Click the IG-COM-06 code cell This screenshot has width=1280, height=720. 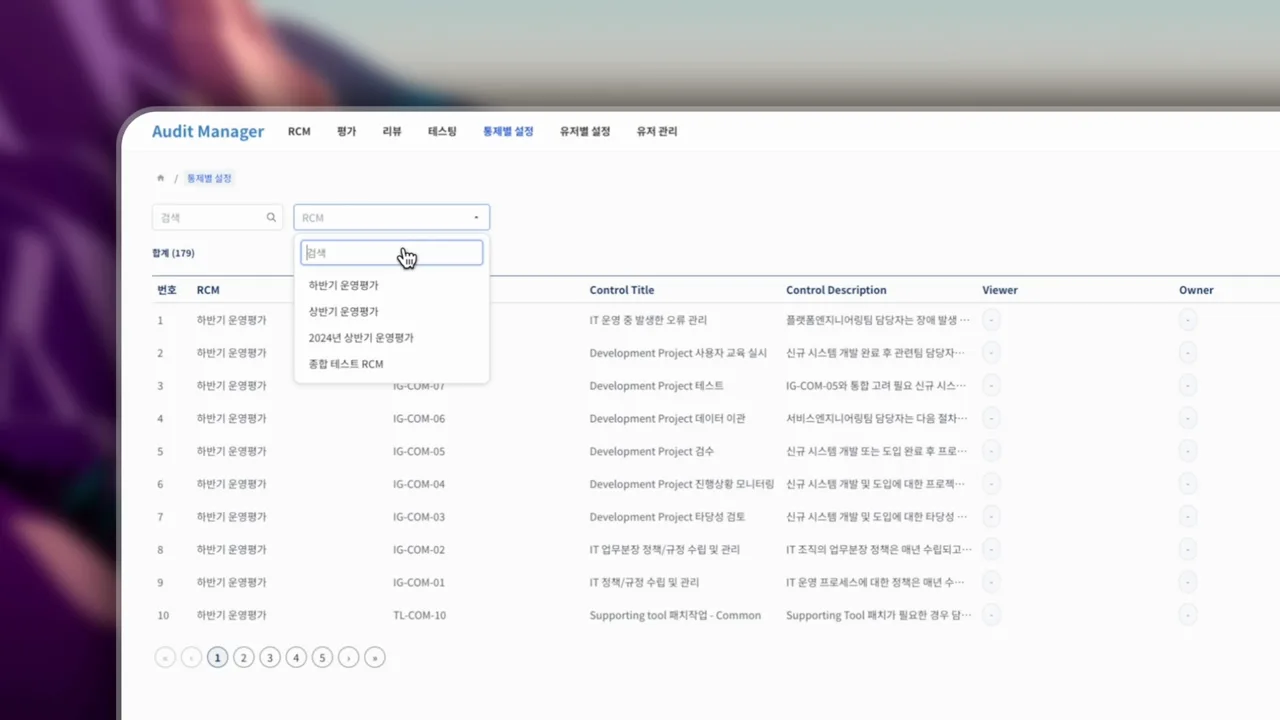coord(419,418)
